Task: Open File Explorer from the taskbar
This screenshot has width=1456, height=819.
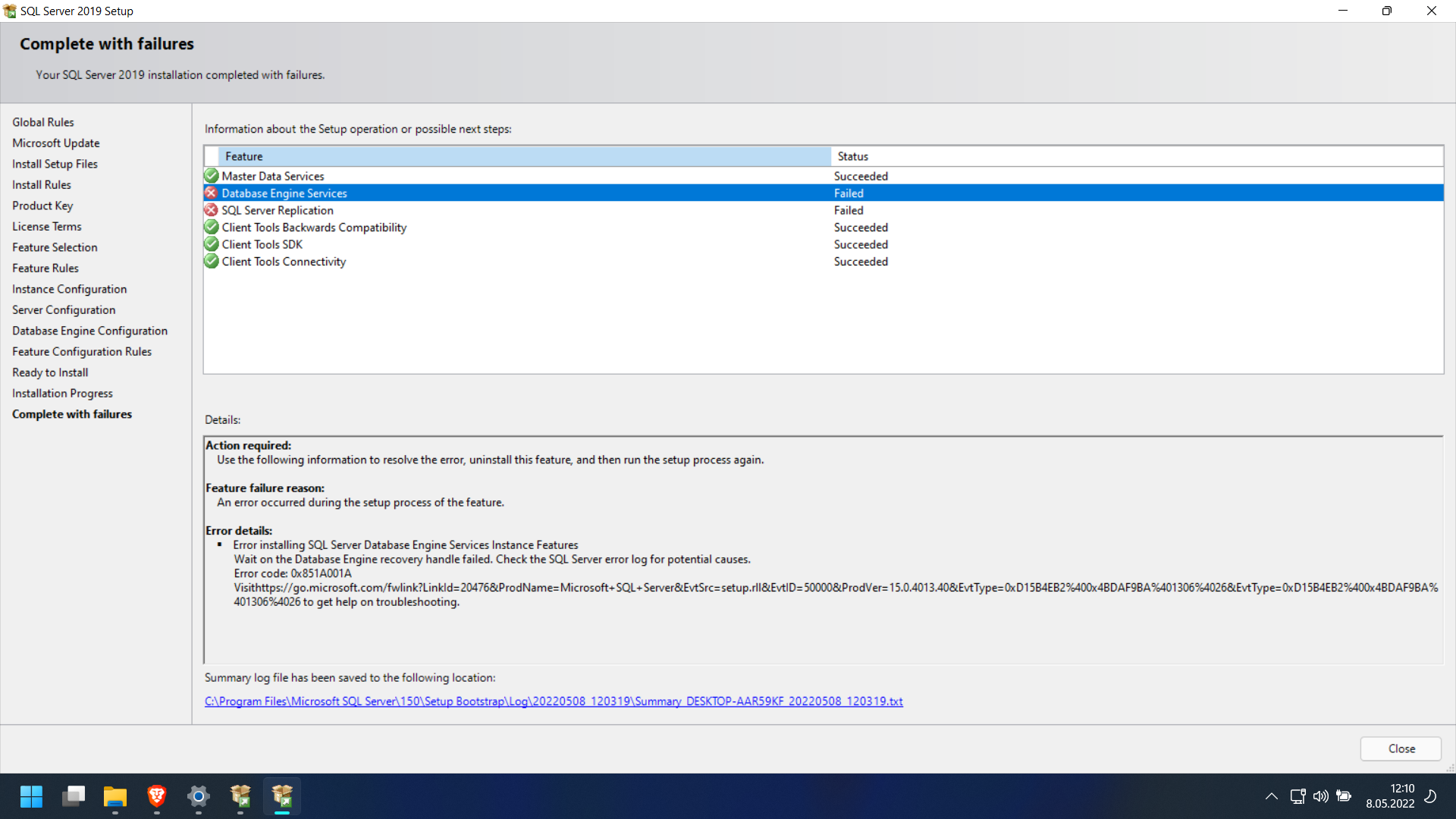Action: (x=115, y=796)
